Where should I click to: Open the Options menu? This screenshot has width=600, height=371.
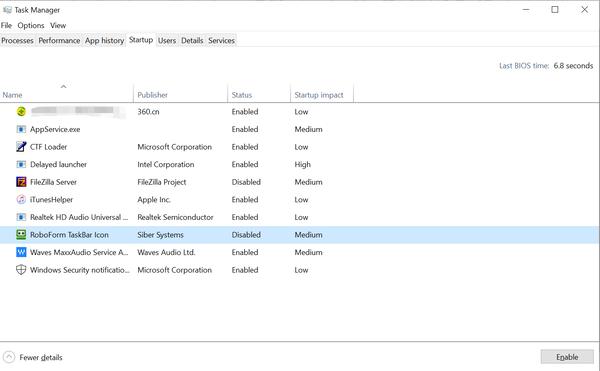[x=31, y=25]
